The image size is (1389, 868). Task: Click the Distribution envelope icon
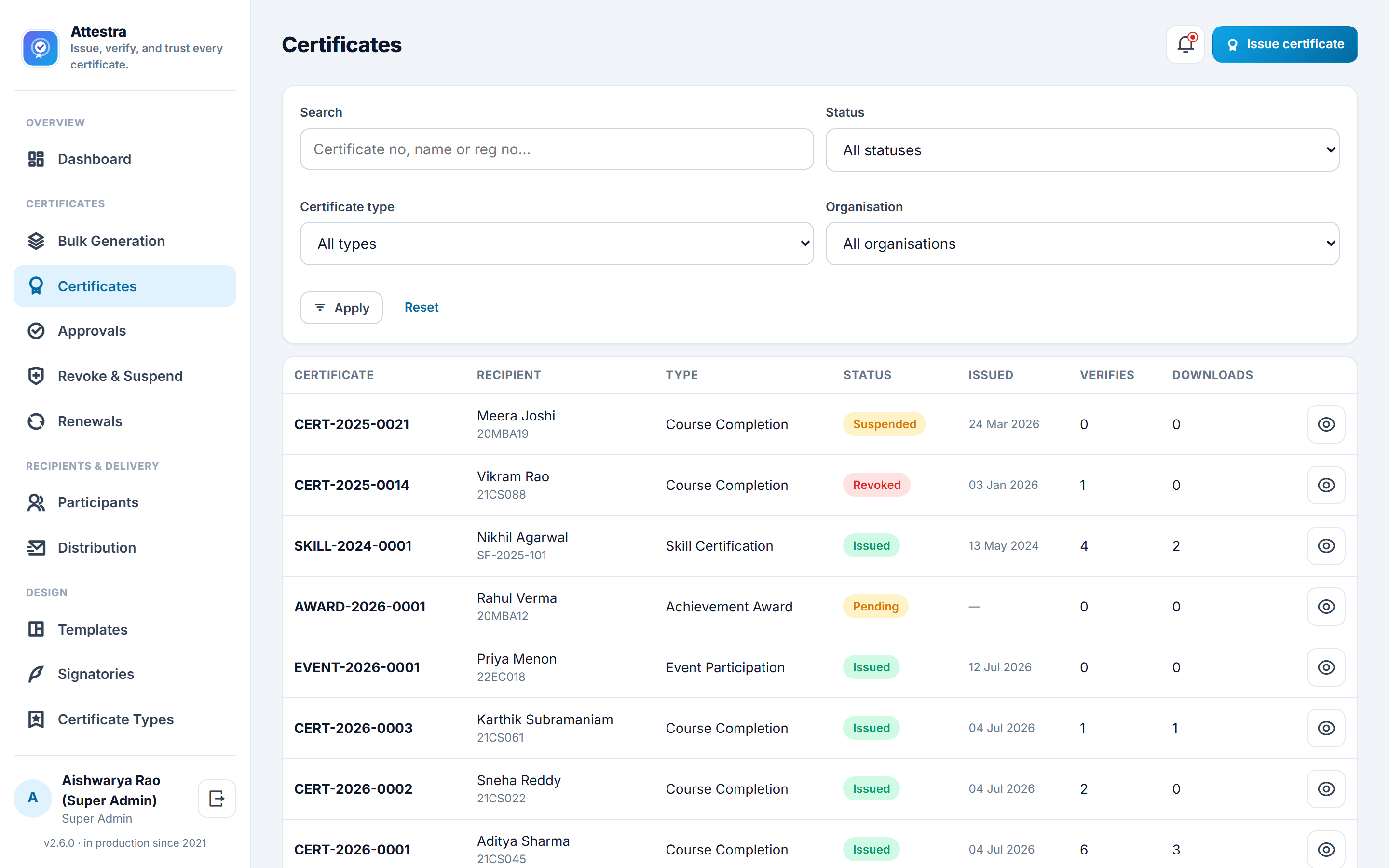point(36,548)
